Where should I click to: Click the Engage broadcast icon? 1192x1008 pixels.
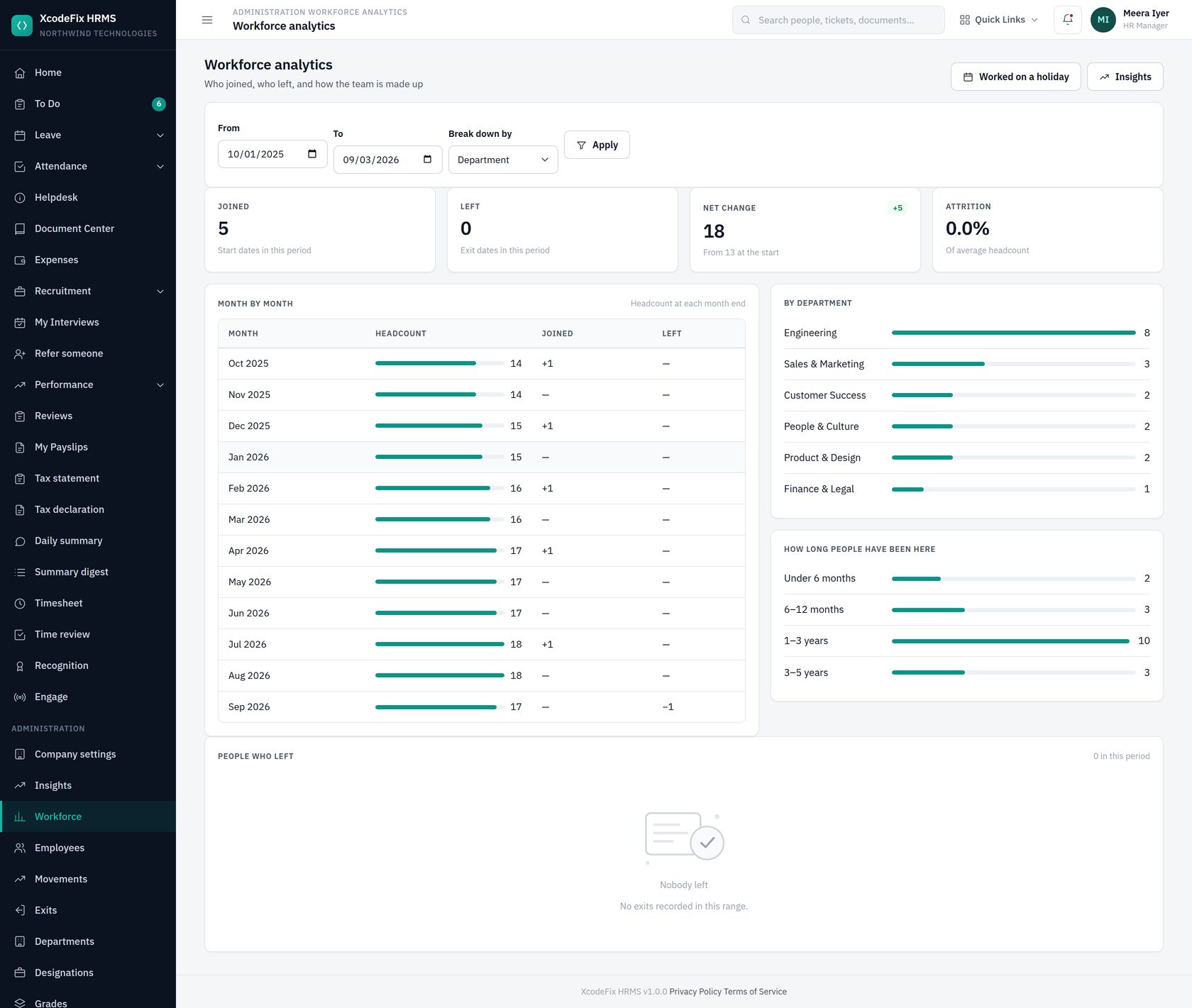[20, 697]
